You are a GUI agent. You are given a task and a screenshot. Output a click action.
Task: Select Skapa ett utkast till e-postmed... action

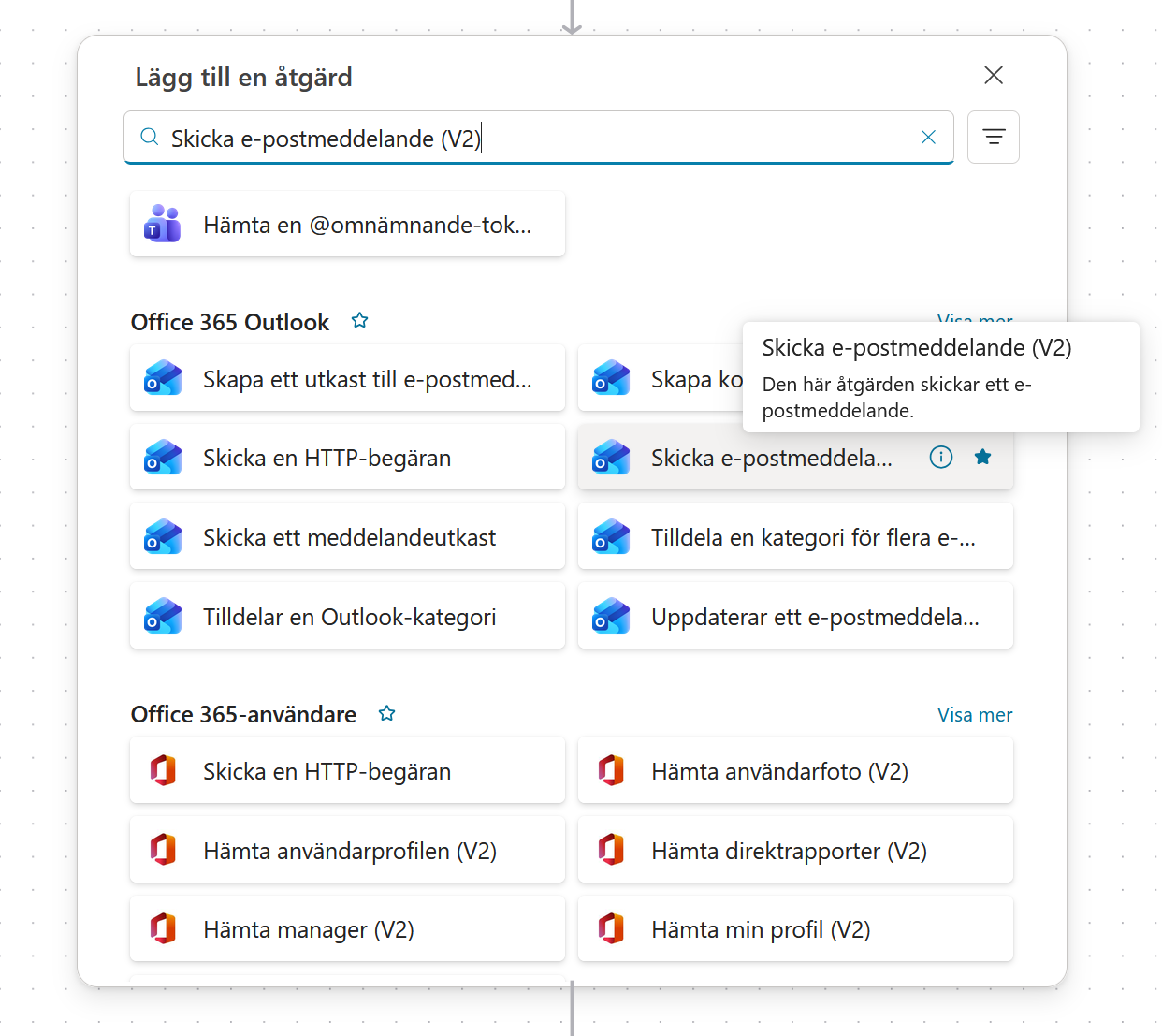347,378
